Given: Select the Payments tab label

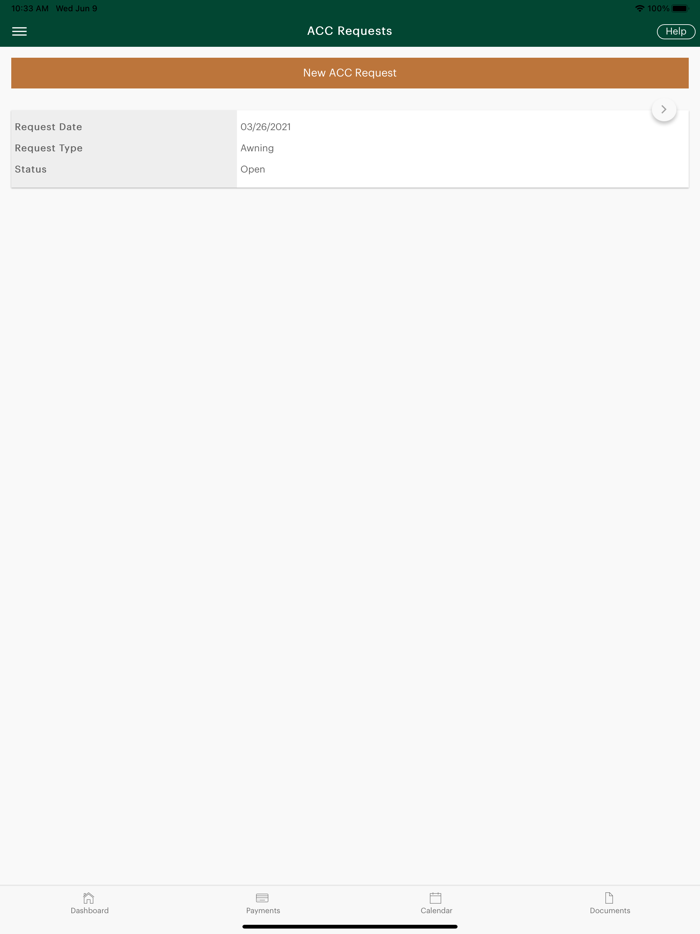Looking at the screenshot, I should 263,911.
